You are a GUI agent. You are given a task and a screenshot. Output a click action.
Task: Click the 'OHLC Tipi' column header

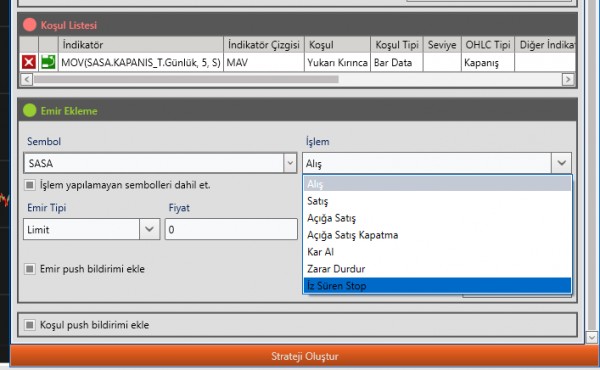(x=488, y=45)
